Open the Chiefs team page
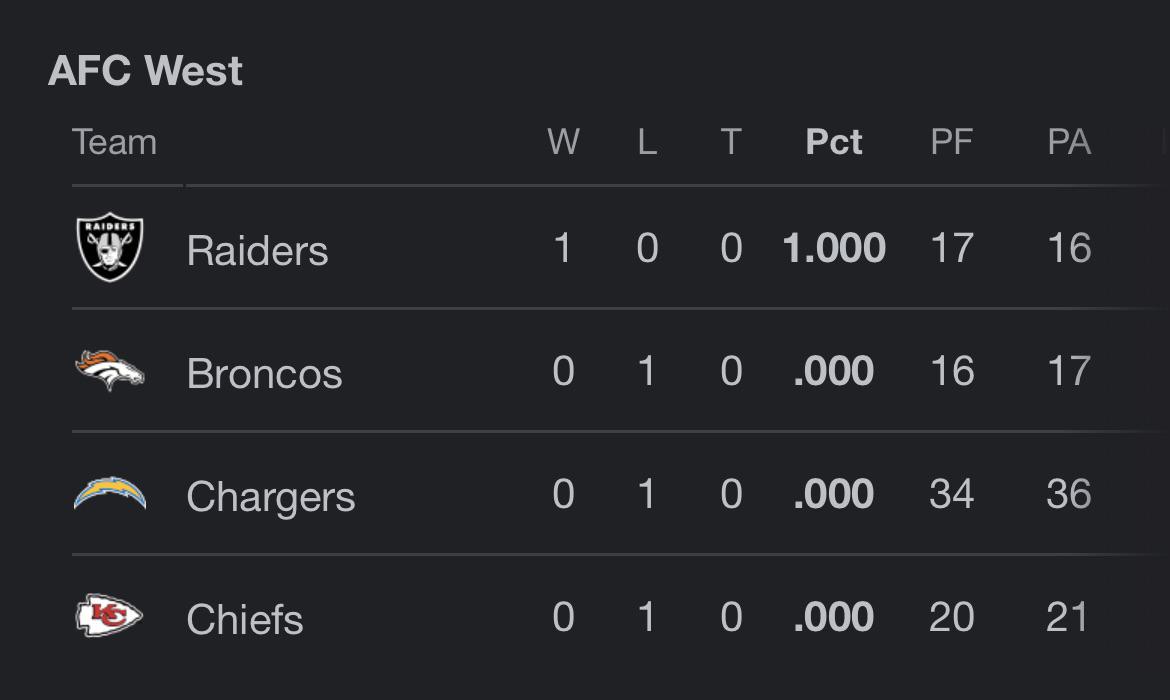1170x700 pixels. pos(244,620)
